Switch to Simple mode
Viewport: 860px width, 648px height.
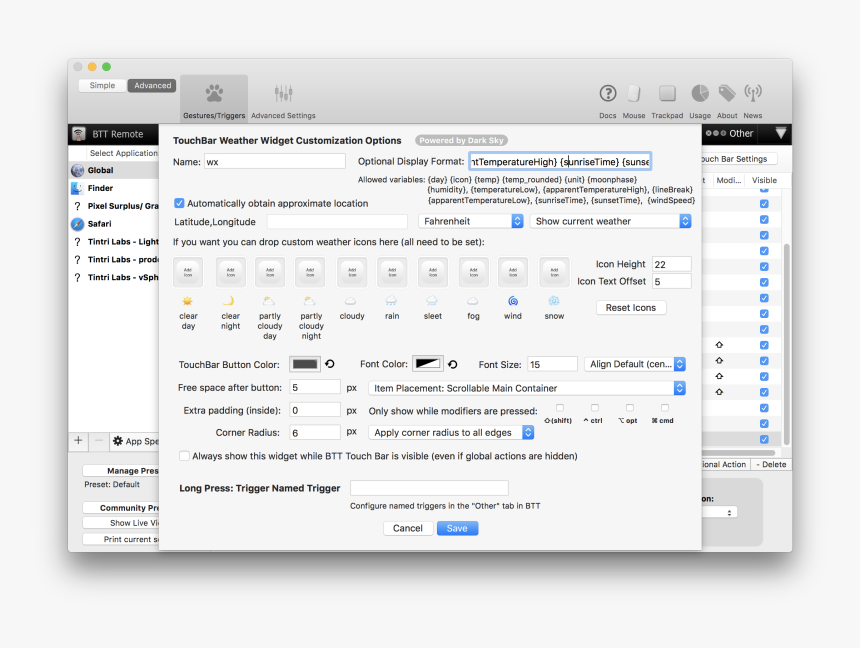103,86
